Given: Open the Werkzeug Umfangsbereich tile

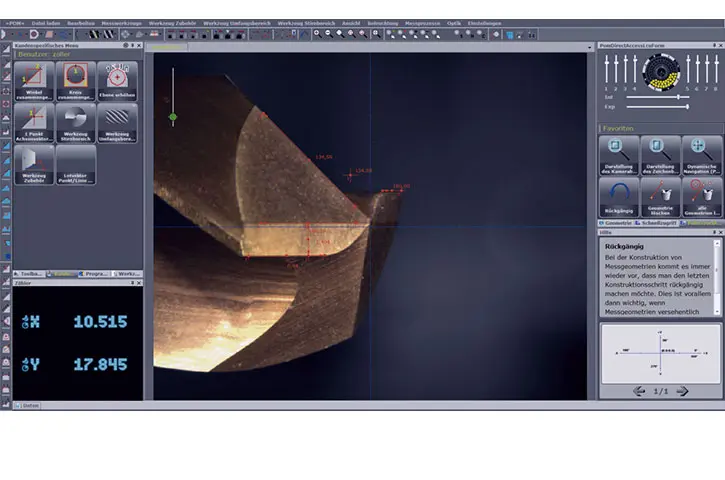Looking at the screenshot, I should [117, 122].
